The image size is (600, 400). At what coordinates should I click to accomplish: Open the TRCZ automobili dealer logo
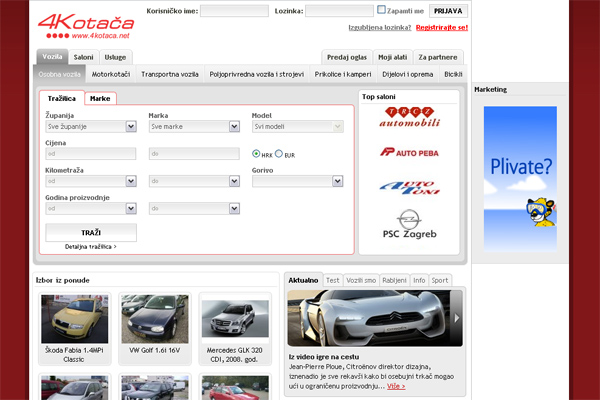coord(408,117)
